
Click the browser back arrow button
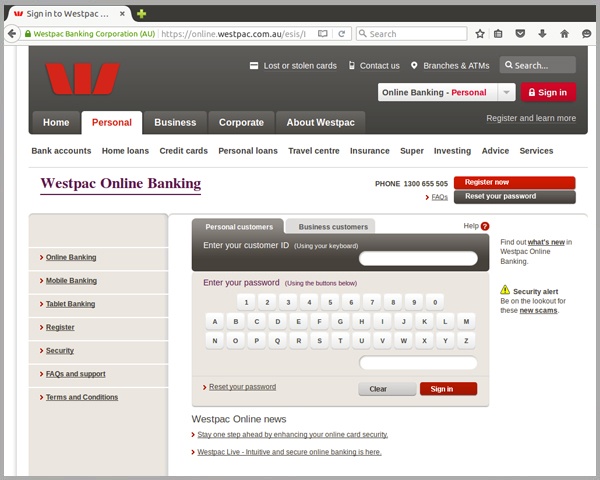click(x=12, y=34)
